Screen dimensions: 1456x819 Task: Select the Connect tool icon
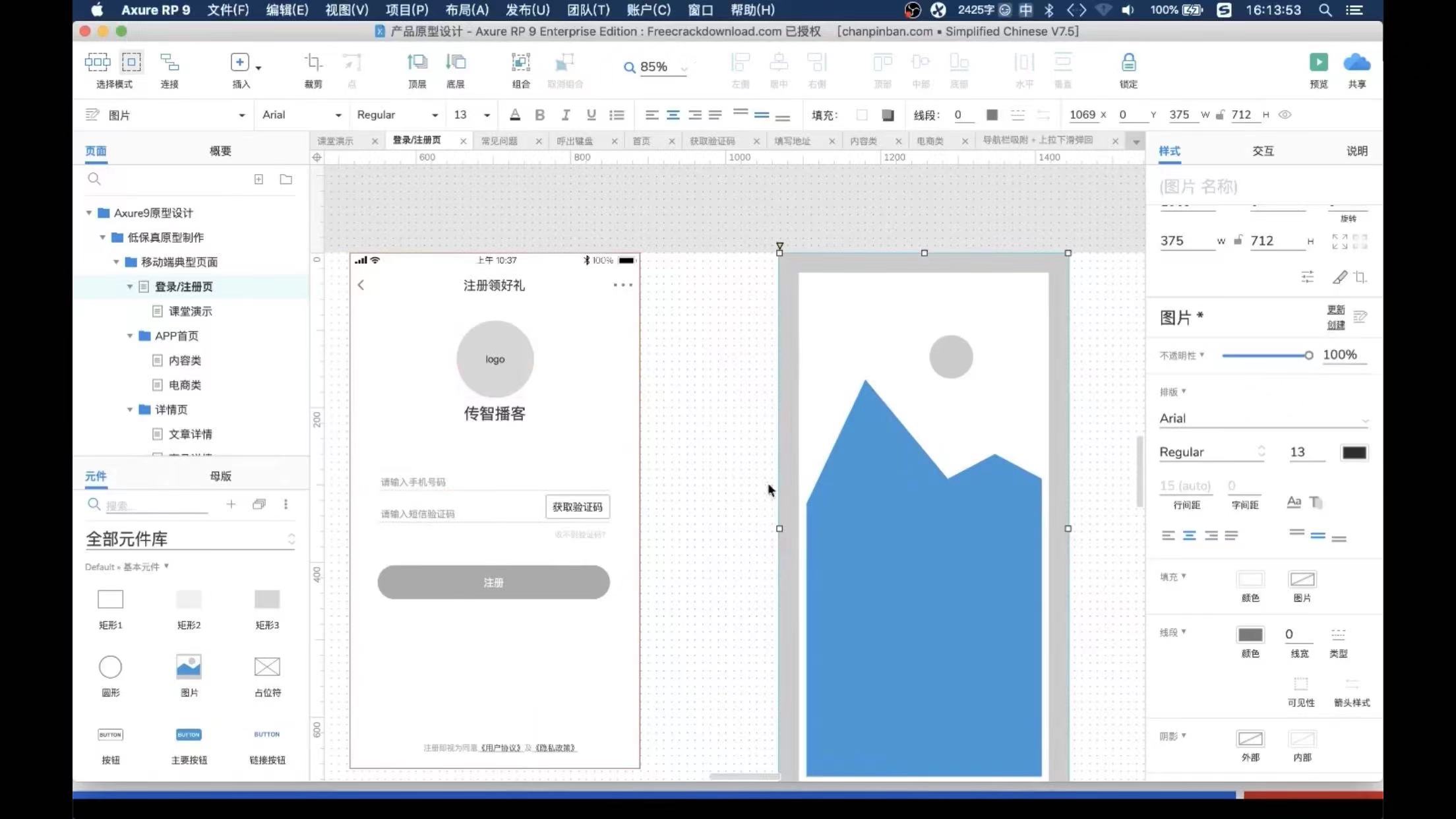[x=169, y=63]
